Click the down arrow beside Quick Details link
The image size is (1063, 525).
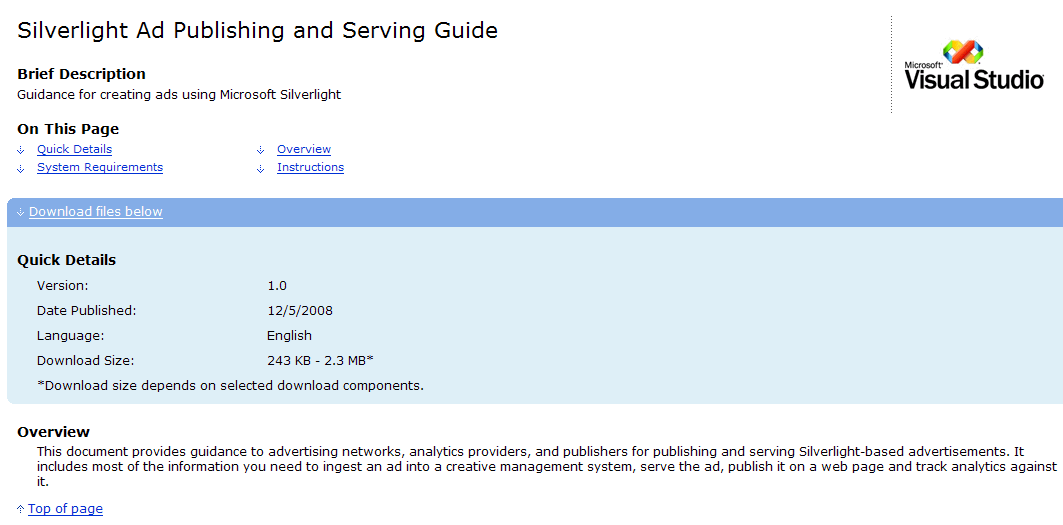coord(21,150)
